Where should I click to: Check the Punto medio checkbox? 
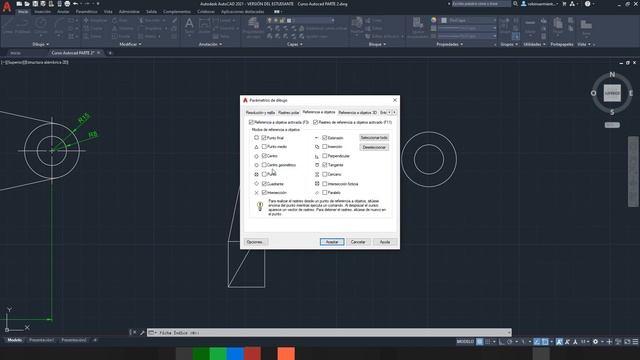click(x=264, y=147)
